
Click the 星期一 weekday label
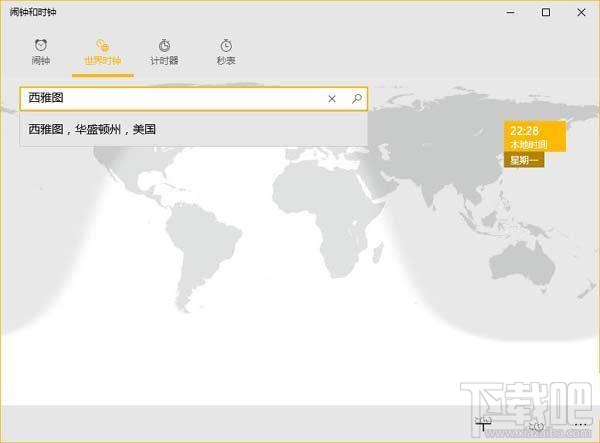pos(524,160)
